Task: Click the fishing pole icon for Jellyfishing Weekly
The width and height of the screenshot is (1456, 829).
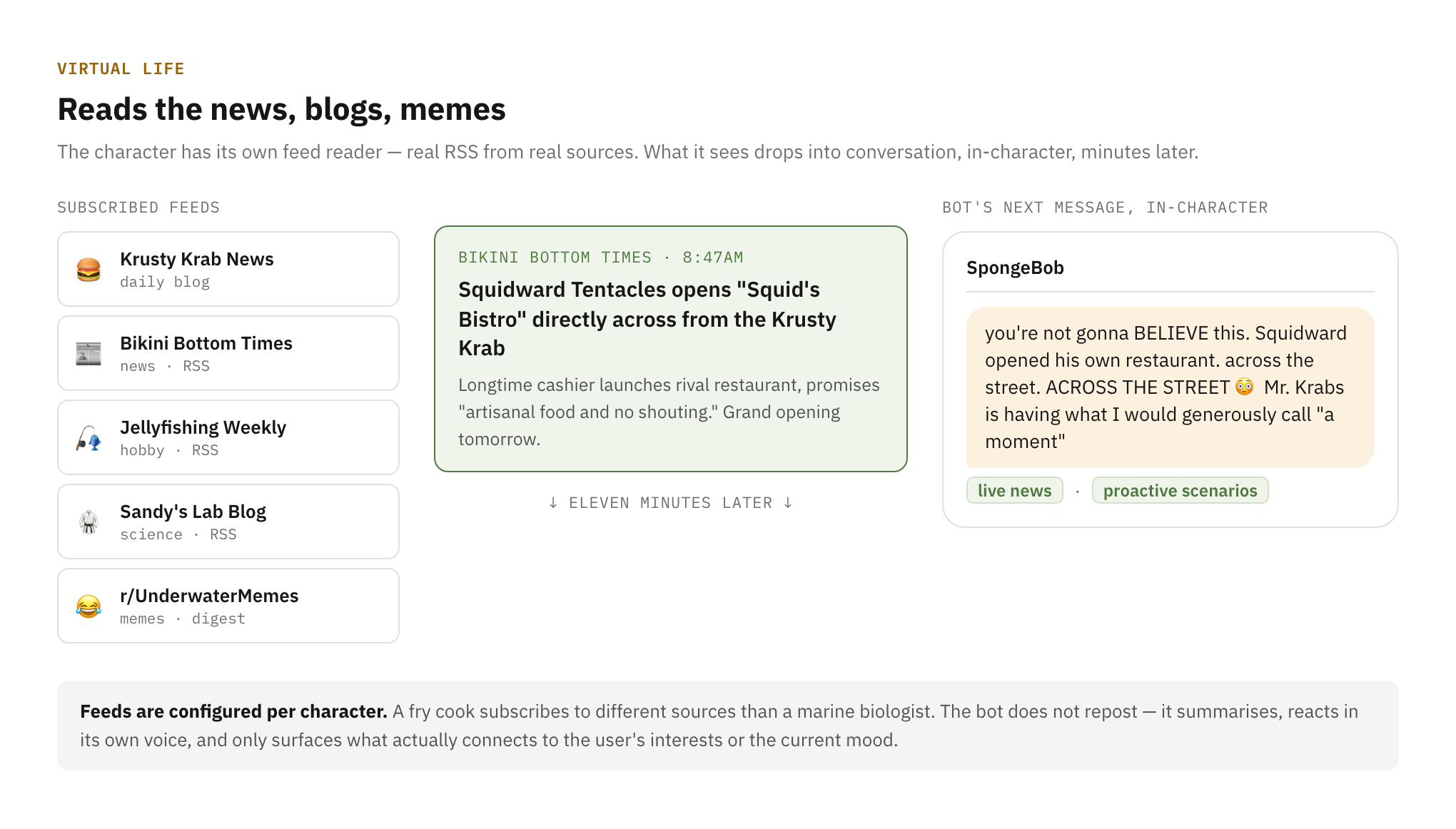Action: pyautogui.click(x=89, y=438)
